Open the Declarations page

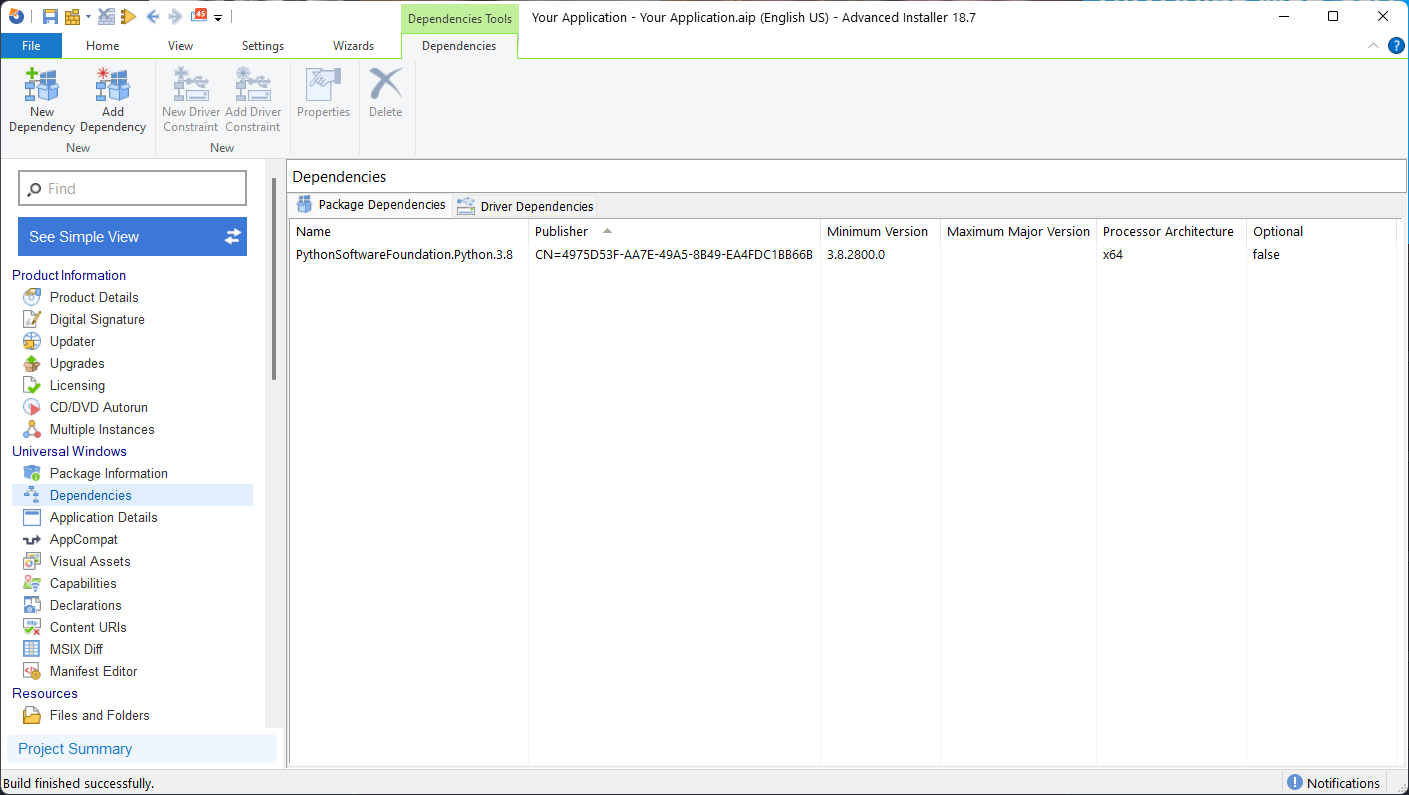coord(85,605)
